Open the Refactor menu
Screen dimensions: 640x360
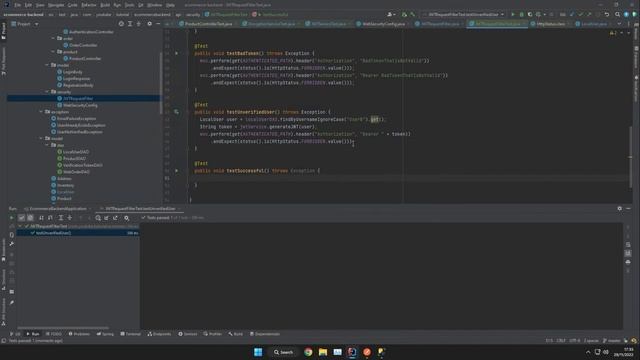pyautogui.click(x=89, y=5)
